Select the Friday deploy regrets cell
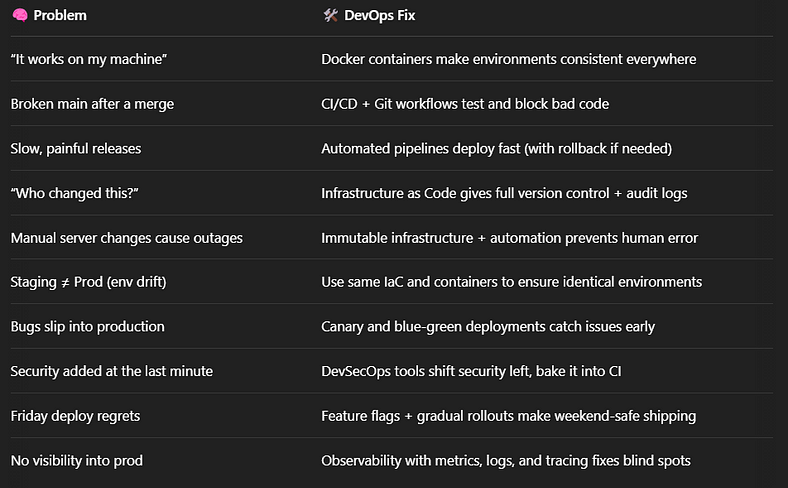Viewport: 788px width, 488px height. 75,416
